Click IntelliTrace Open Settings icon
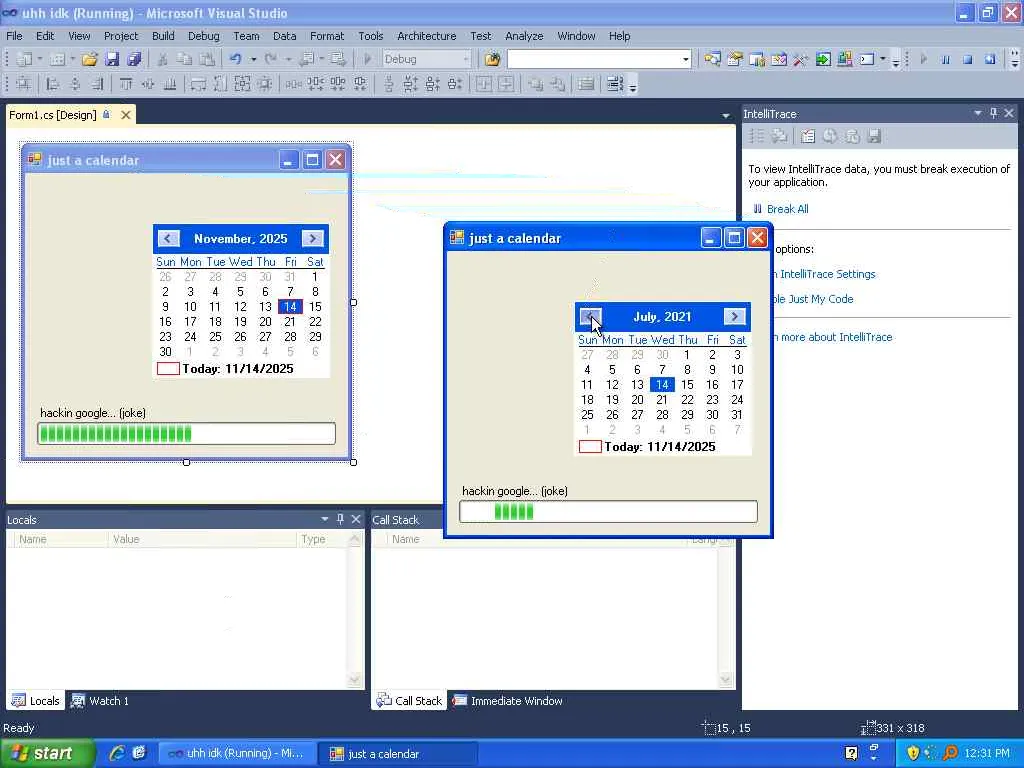 pos(808,136)
